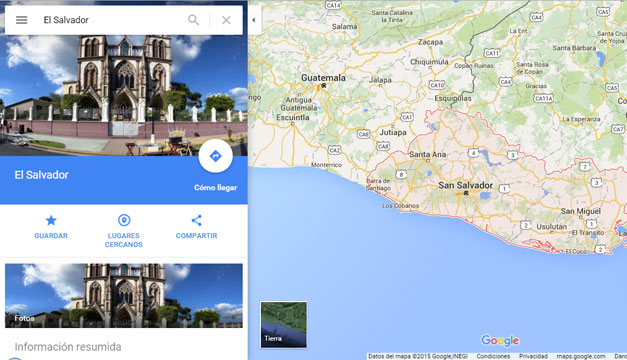
Task: Click La Esperanza label on map
Action: point(581,119)
